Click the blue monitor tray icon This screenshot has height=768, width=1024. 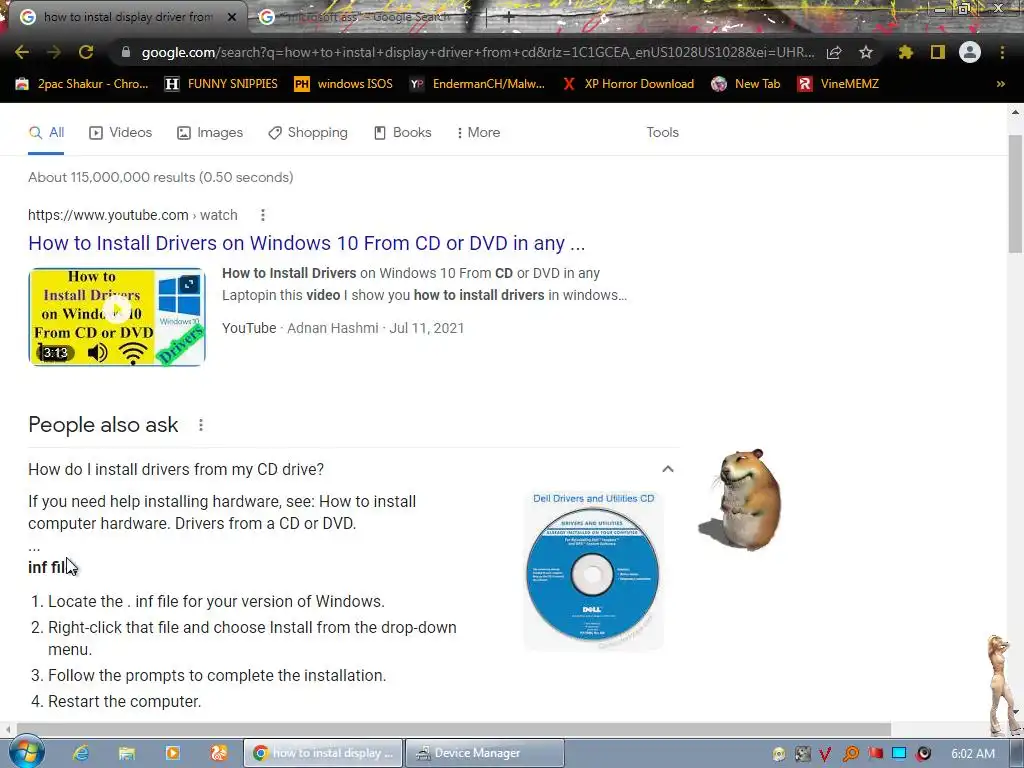[x=899, y=754]
